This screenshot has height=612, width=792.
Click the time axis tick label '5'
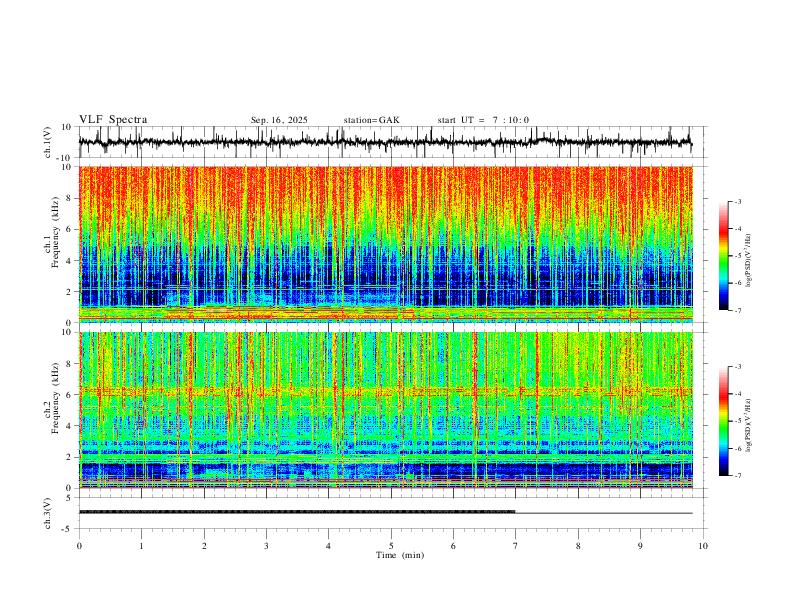(391, 546)
